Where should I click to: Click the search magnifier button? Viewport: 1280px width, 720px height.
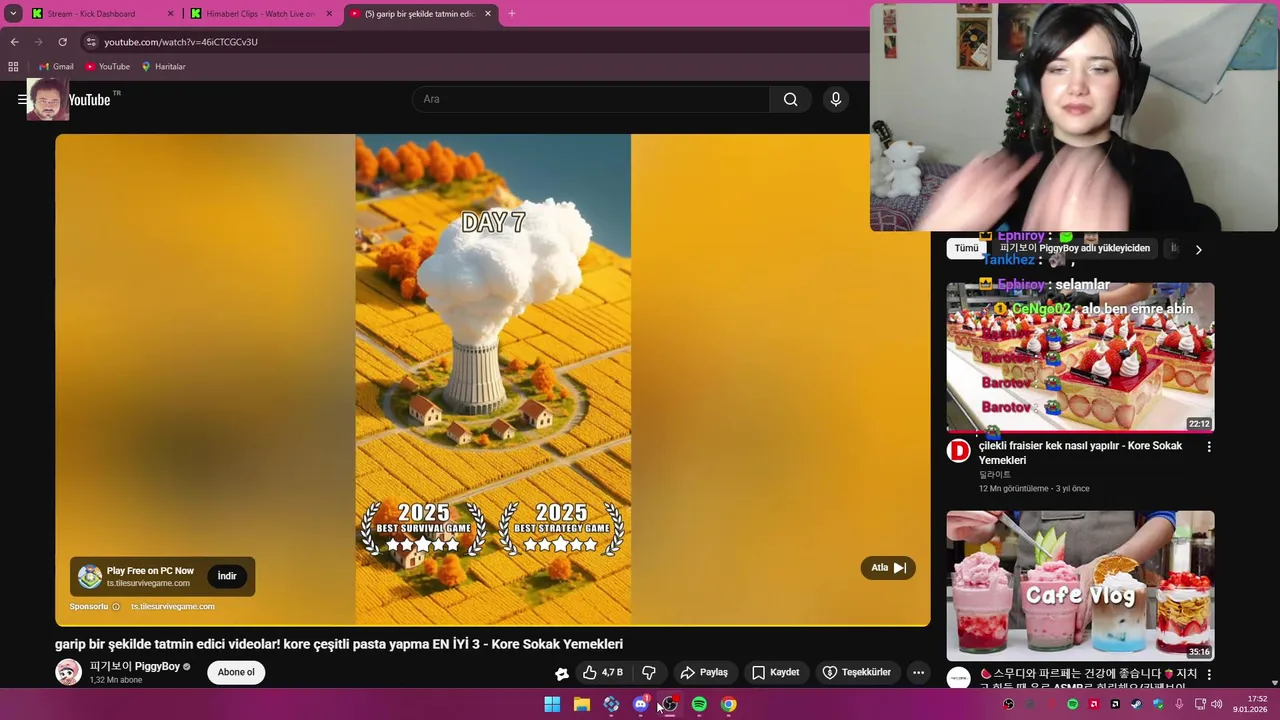pyautogui.click(x=790, y=99)
